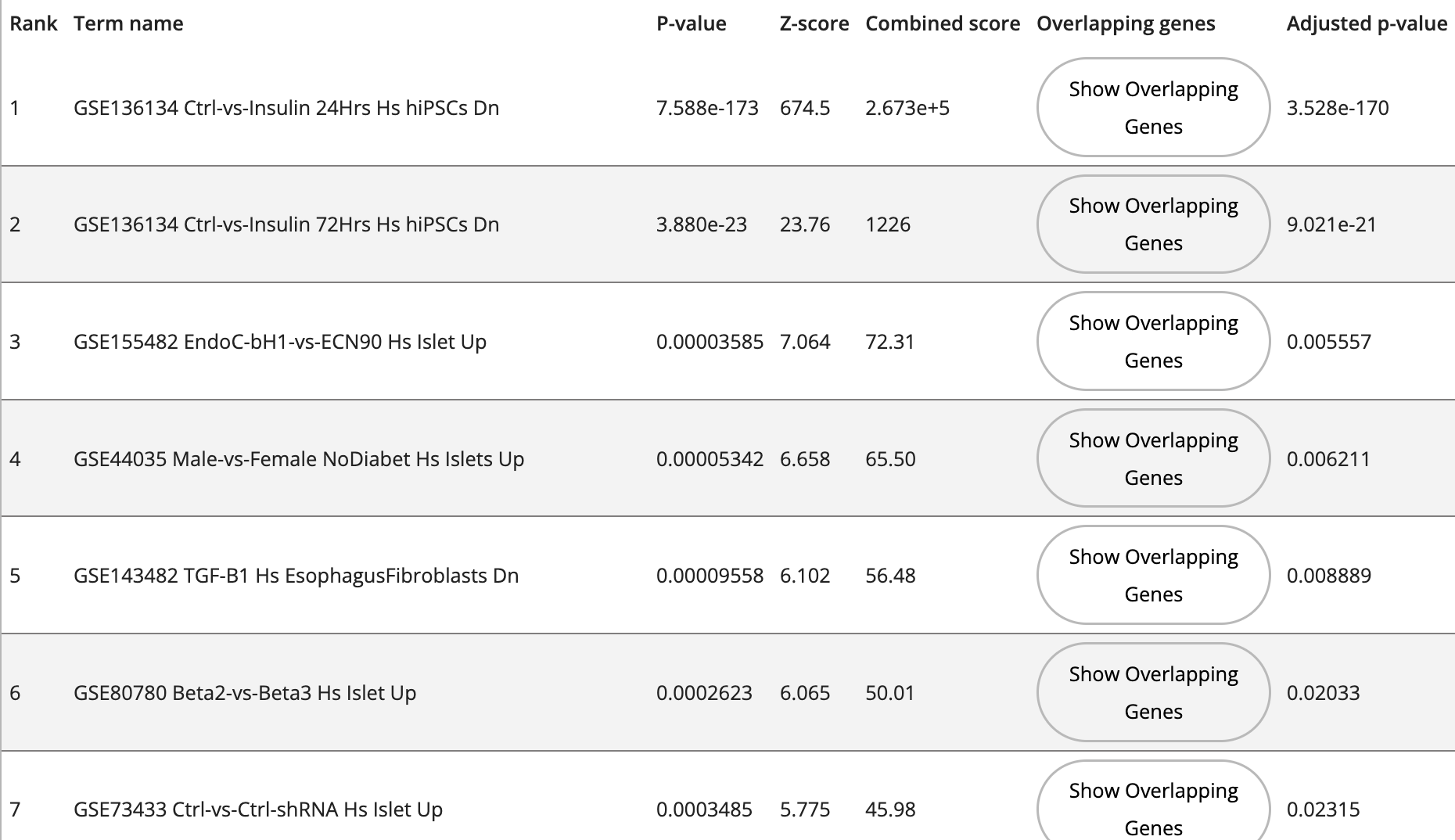Screen dimensions: 1455x840
Task: Select term GSE44035 Male-vs-Female NoDiabet Hs Islets Up
Action: coord(299,459)
